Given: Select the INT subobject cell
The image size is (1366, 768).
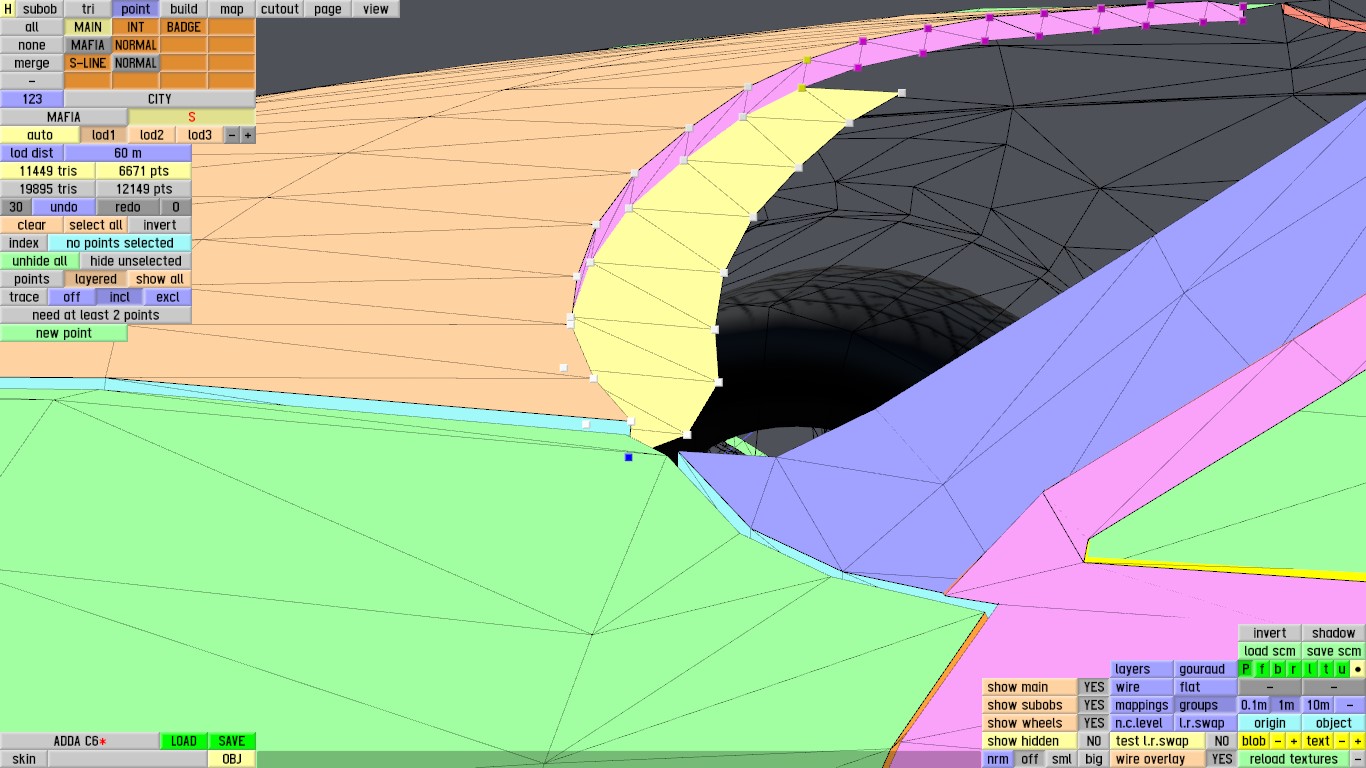Looking at the screenshot, I should click(136, 27).
